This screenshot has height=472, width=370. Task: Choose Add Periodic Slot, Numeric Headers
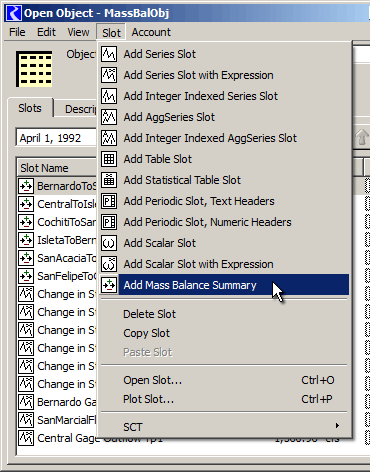(225, 222)
